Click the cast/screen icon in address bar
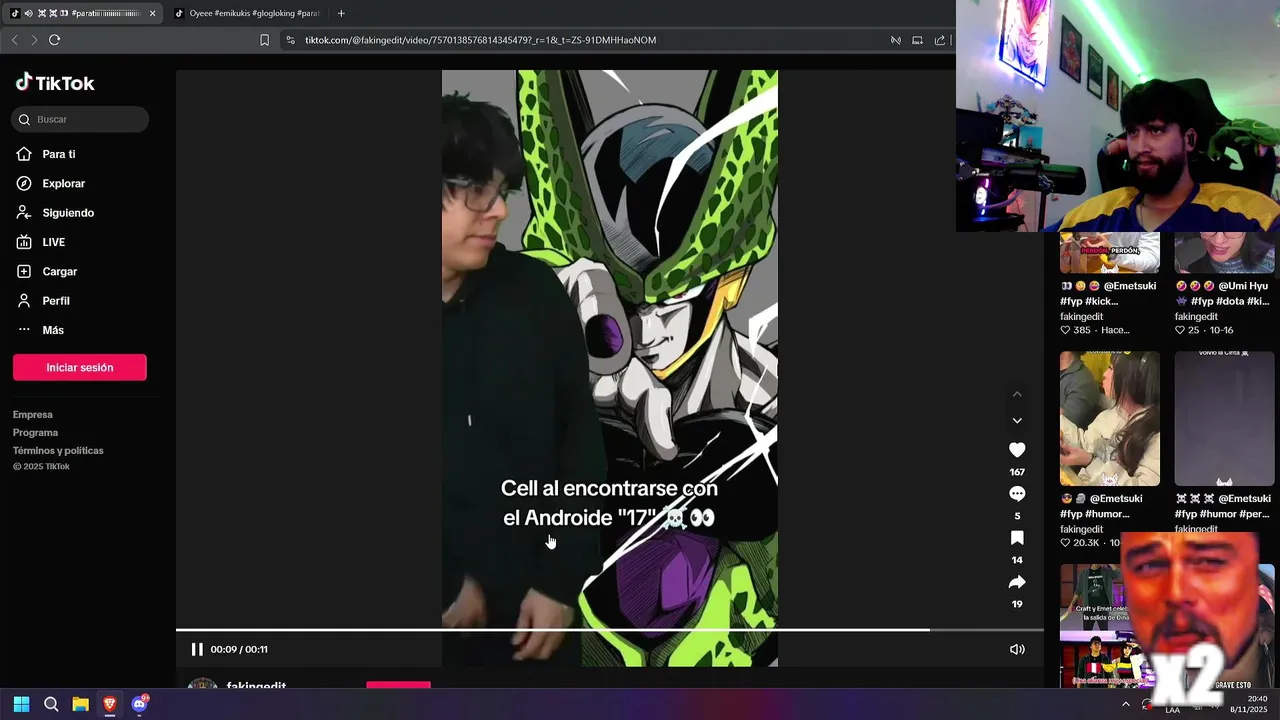1280x720 pixels. pos(917,40)
